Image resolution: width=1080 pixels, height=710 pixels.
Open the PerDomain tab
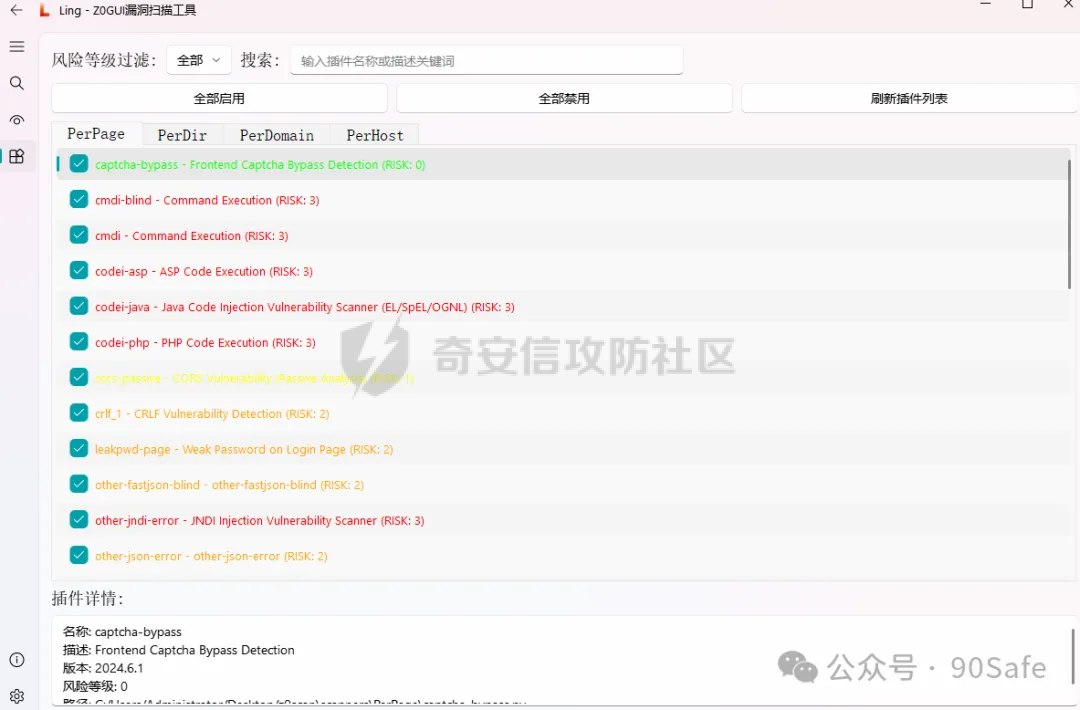(277, 135)
